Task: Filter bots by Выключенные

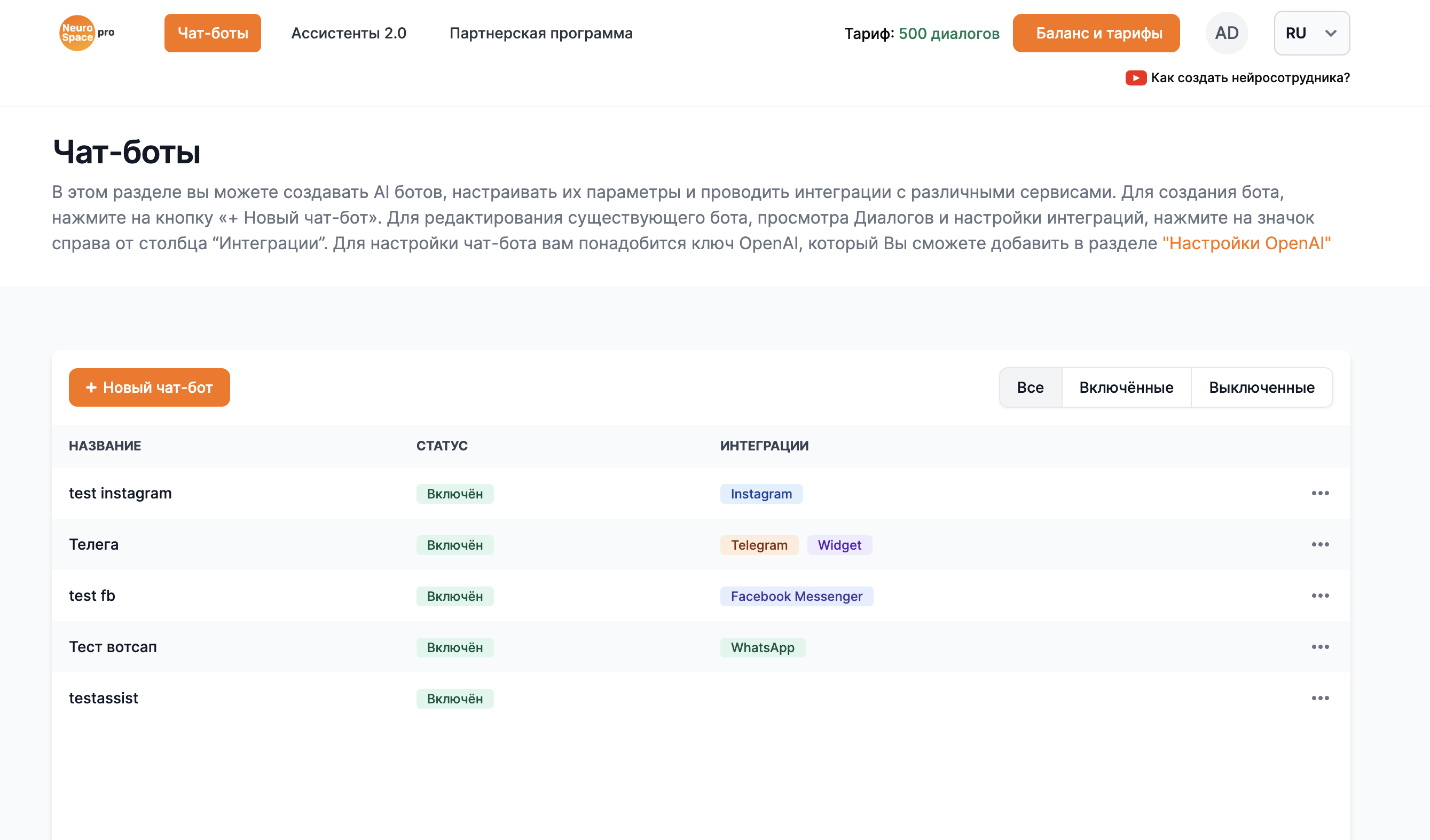Action: point(1261,387)
